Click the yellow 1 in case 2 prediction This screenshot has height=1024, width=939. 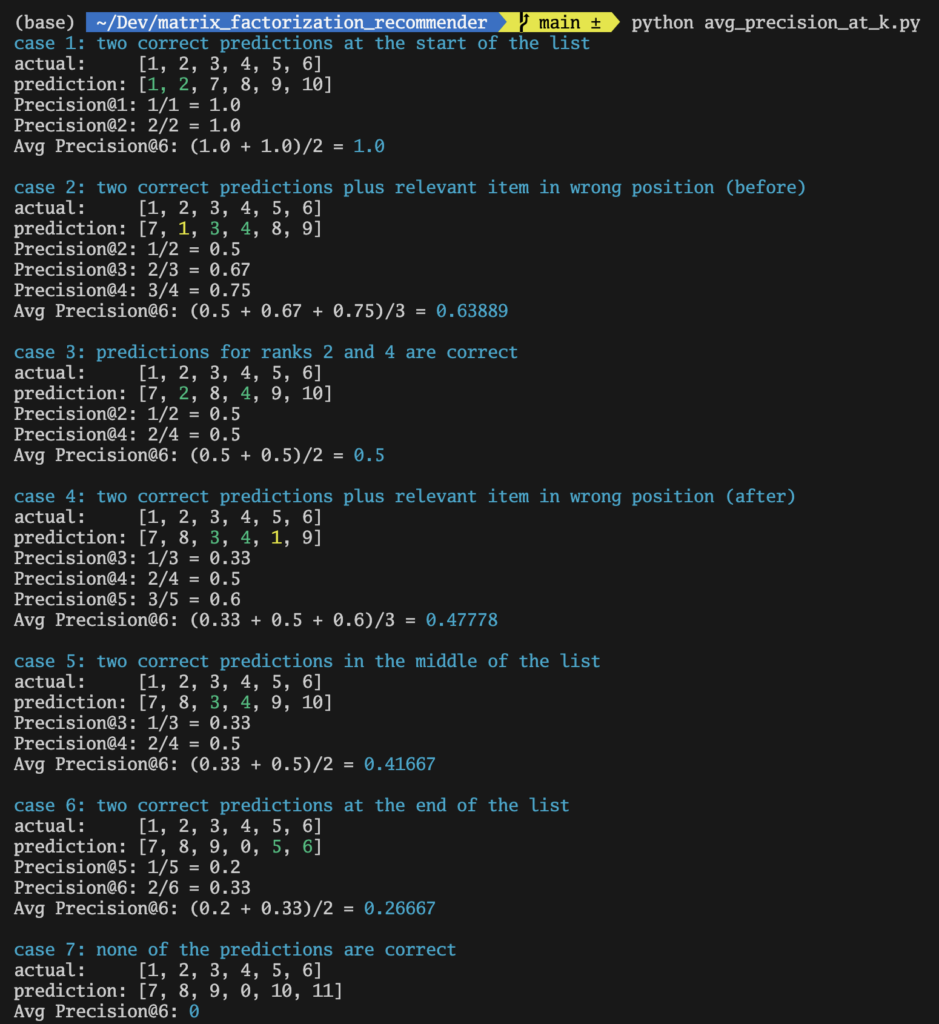point(184,229)
